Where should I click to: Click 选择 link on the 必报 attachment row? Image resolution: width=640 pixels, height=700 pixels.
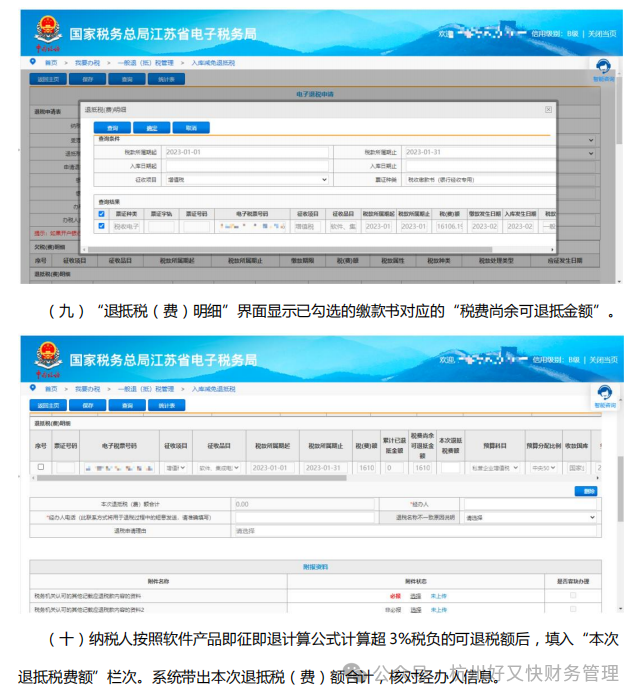pyautogui.click(x=416, y=596)
